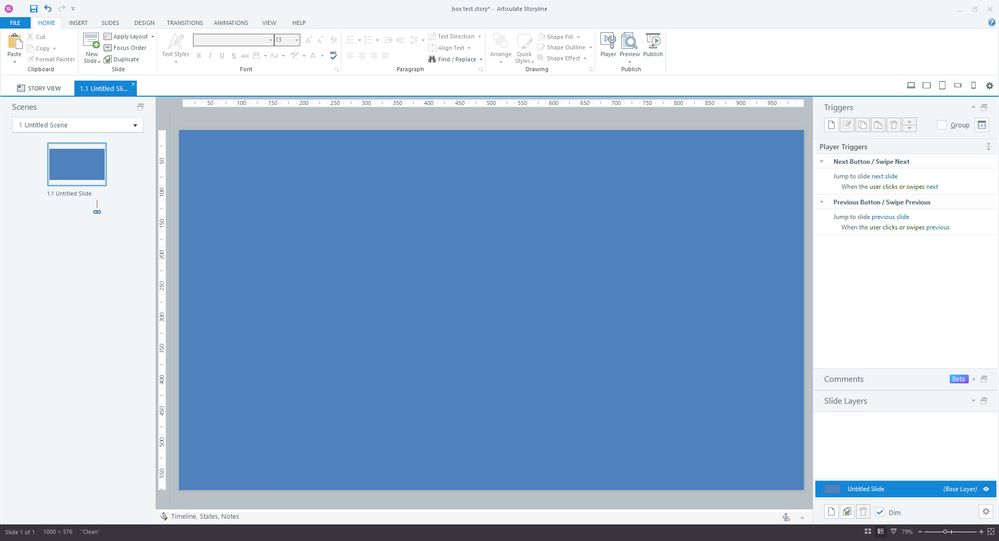Click the new layer icon
This screenshot has width=999, height=541.
point(830,512)
